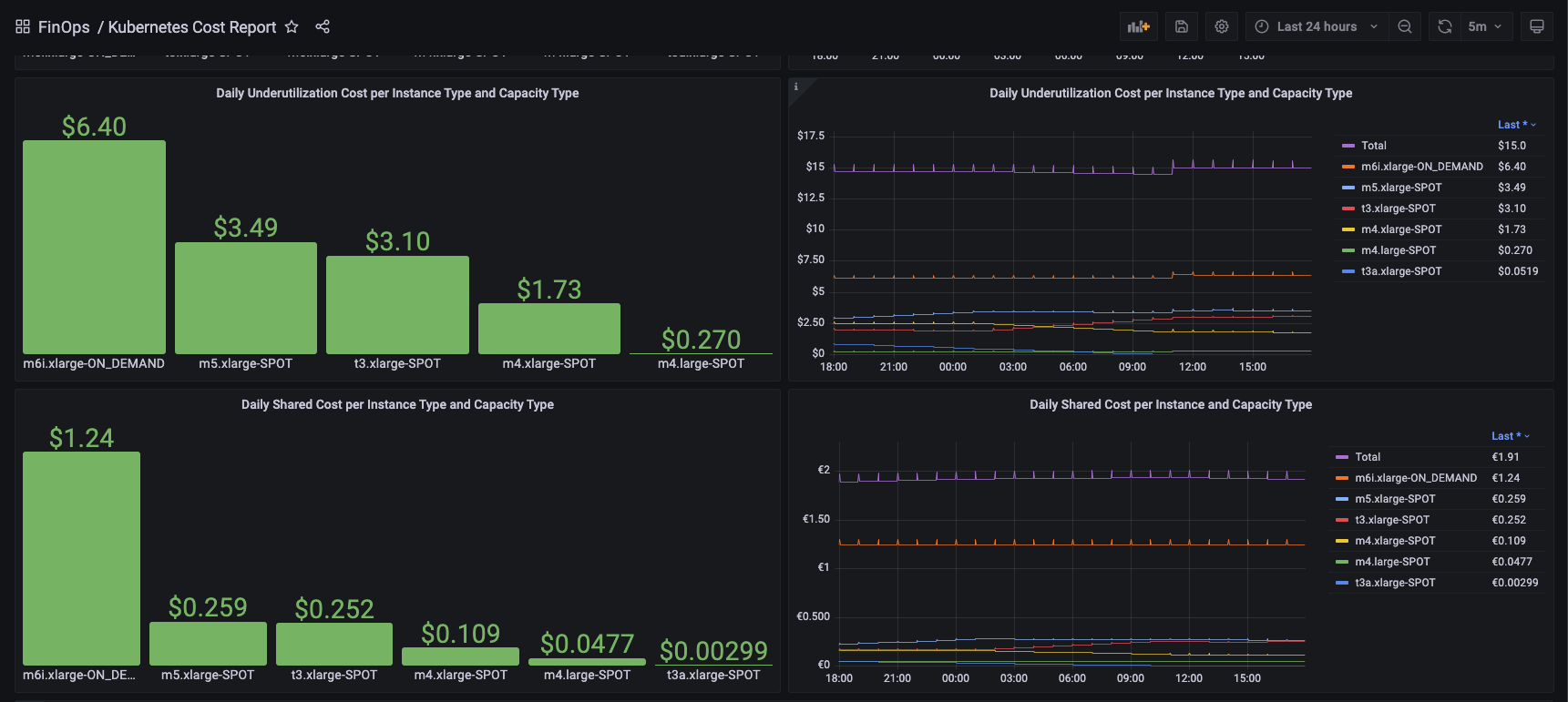This screenshot has width=1568, height=702.
Task: Click the Add panel icon
Action: point(1138,26)
